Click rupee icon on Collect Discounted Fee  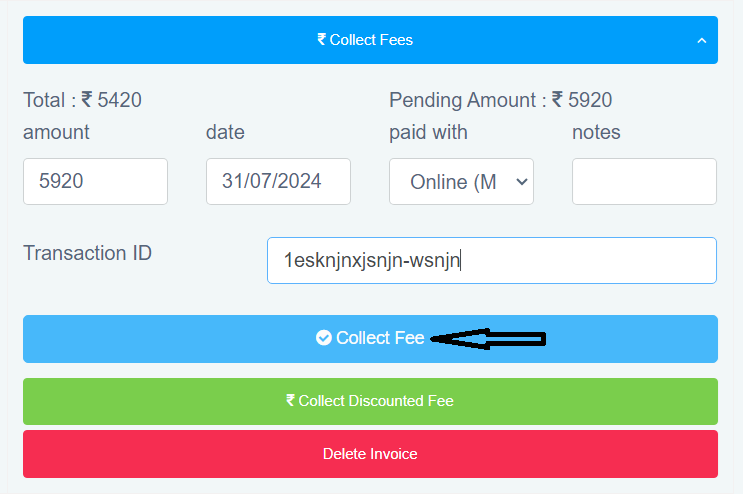(290, 400)
